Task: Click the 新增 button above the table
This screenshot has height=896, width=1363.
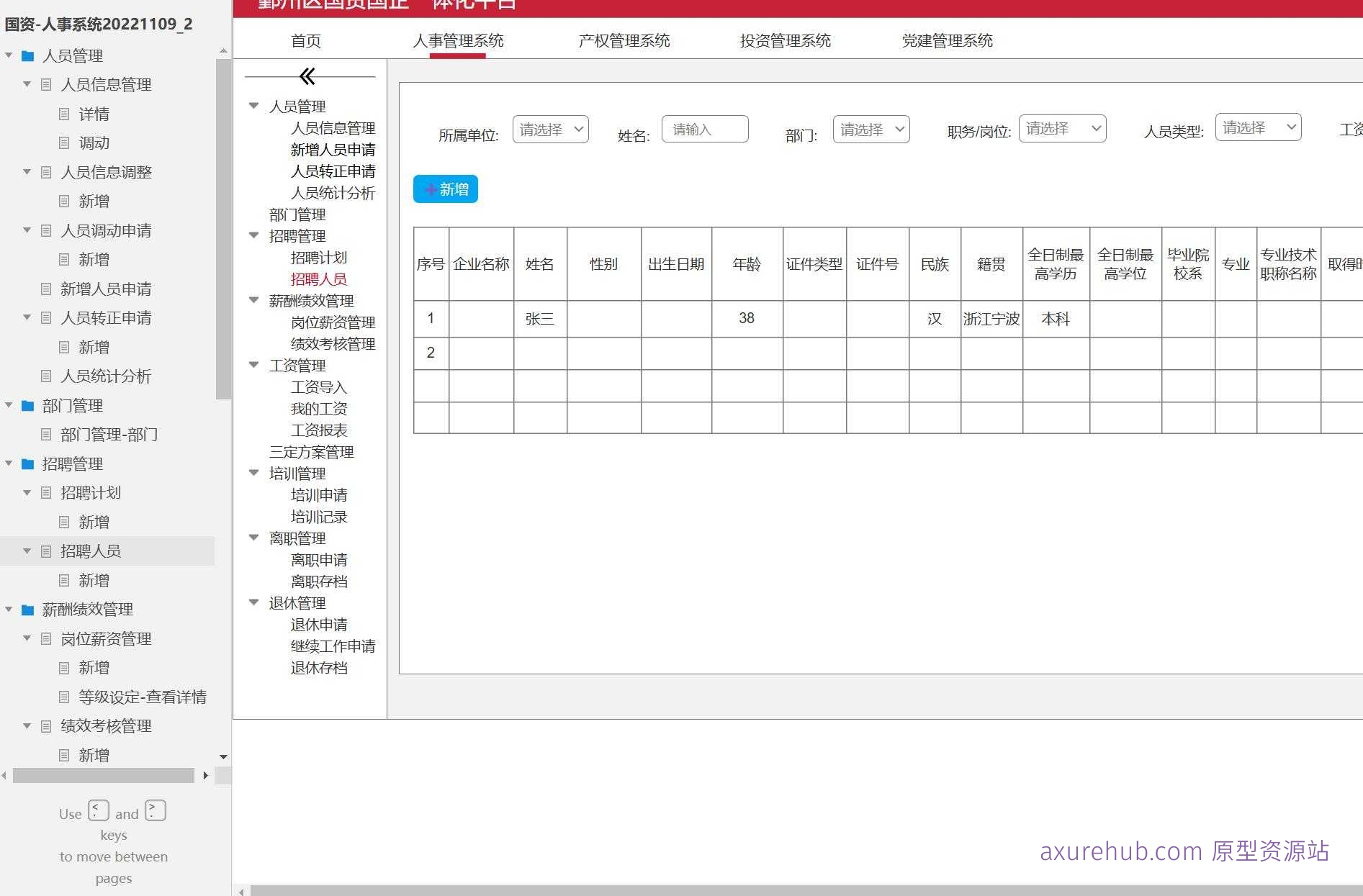Action: (x=445, y=189)
